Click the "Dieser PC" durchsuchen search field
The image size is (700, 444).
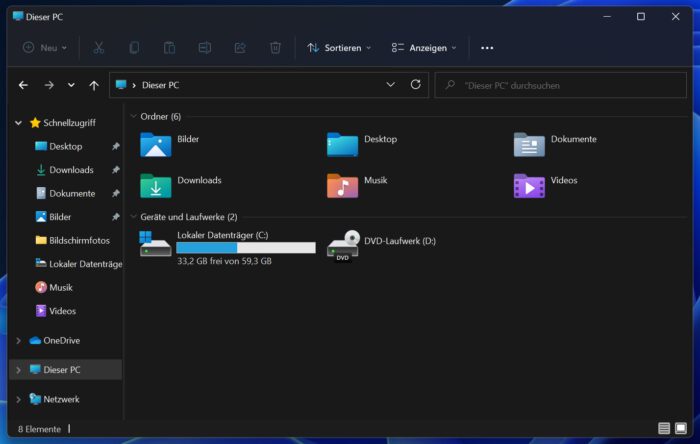click(561, 85)
